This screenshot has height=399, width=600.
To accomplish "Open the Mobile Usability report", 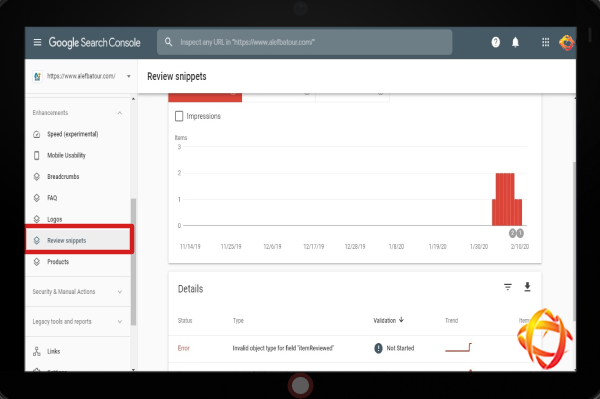I will tap(66, 155).
